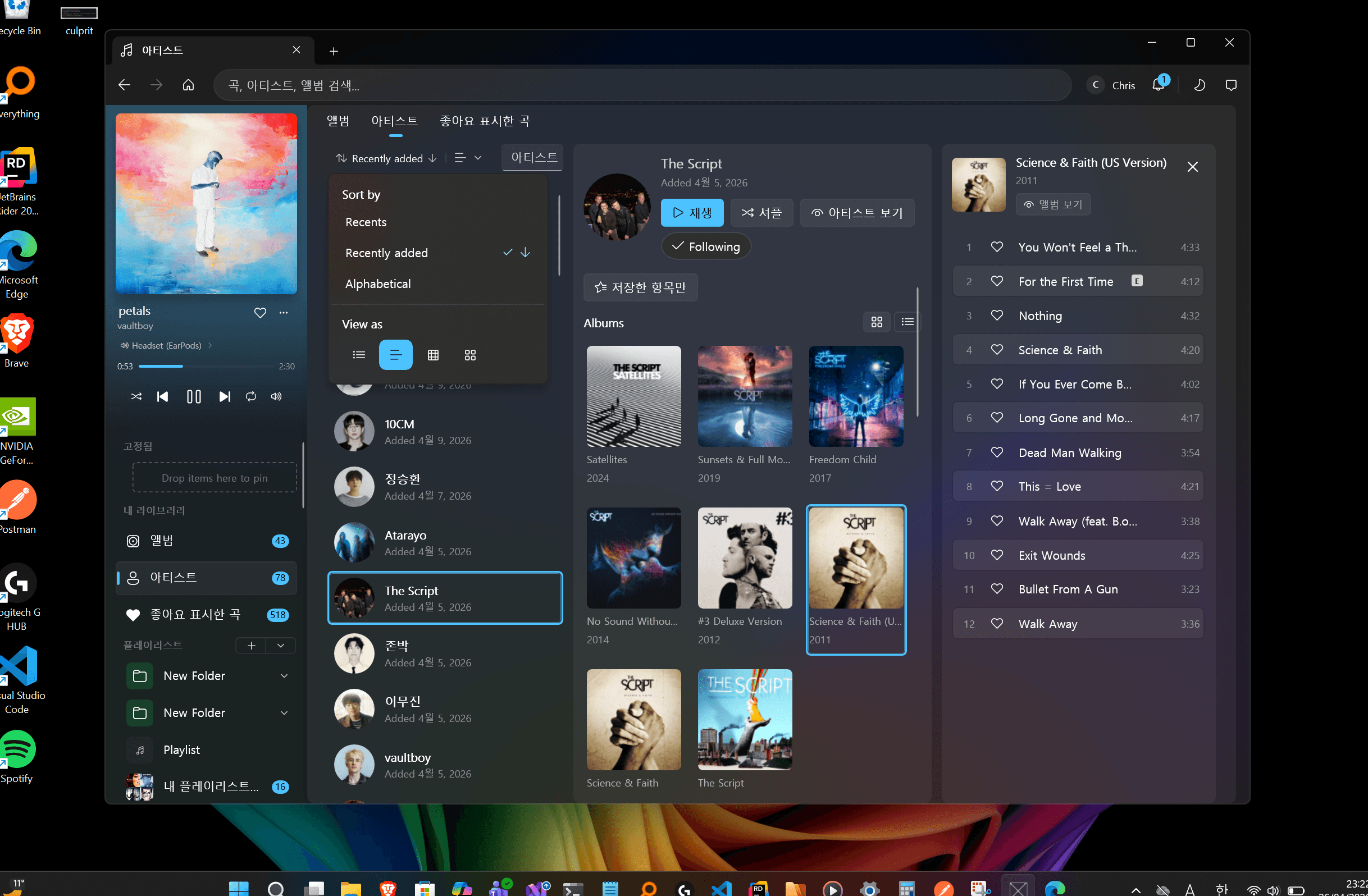Viewport: 1368px width, 896px height.
Task: Close the Science & Faith album panel
Action: click(x=1193, y=167)
